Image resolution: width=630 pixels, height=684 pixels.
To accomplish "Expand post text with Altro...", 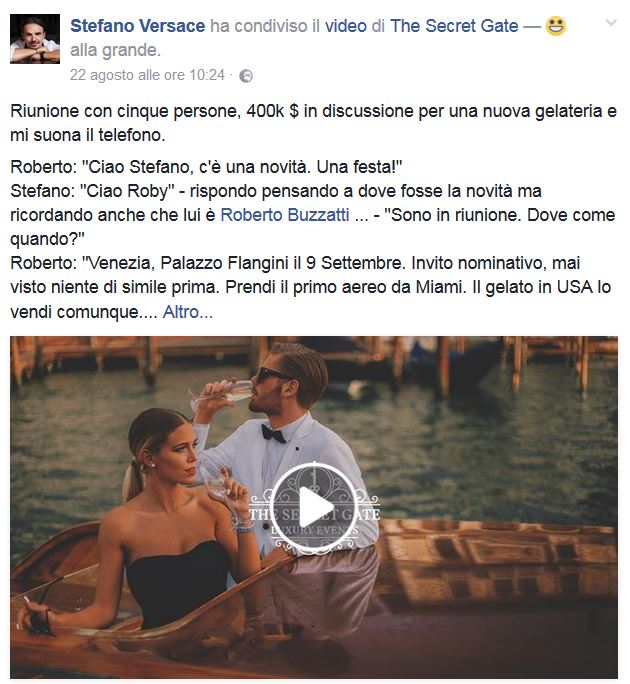I will (x=188, y=312).
